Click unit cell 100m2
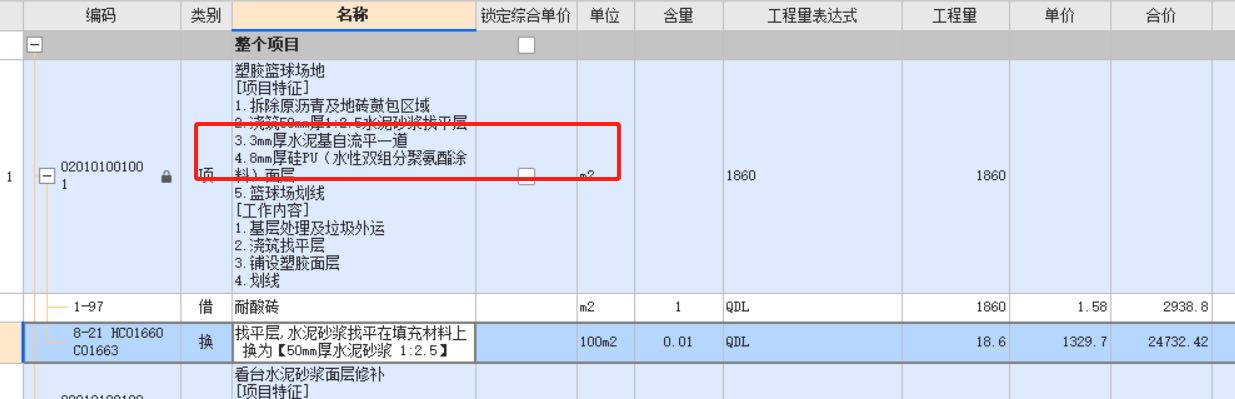This screenshot has width=1235, height=399. 605,342
